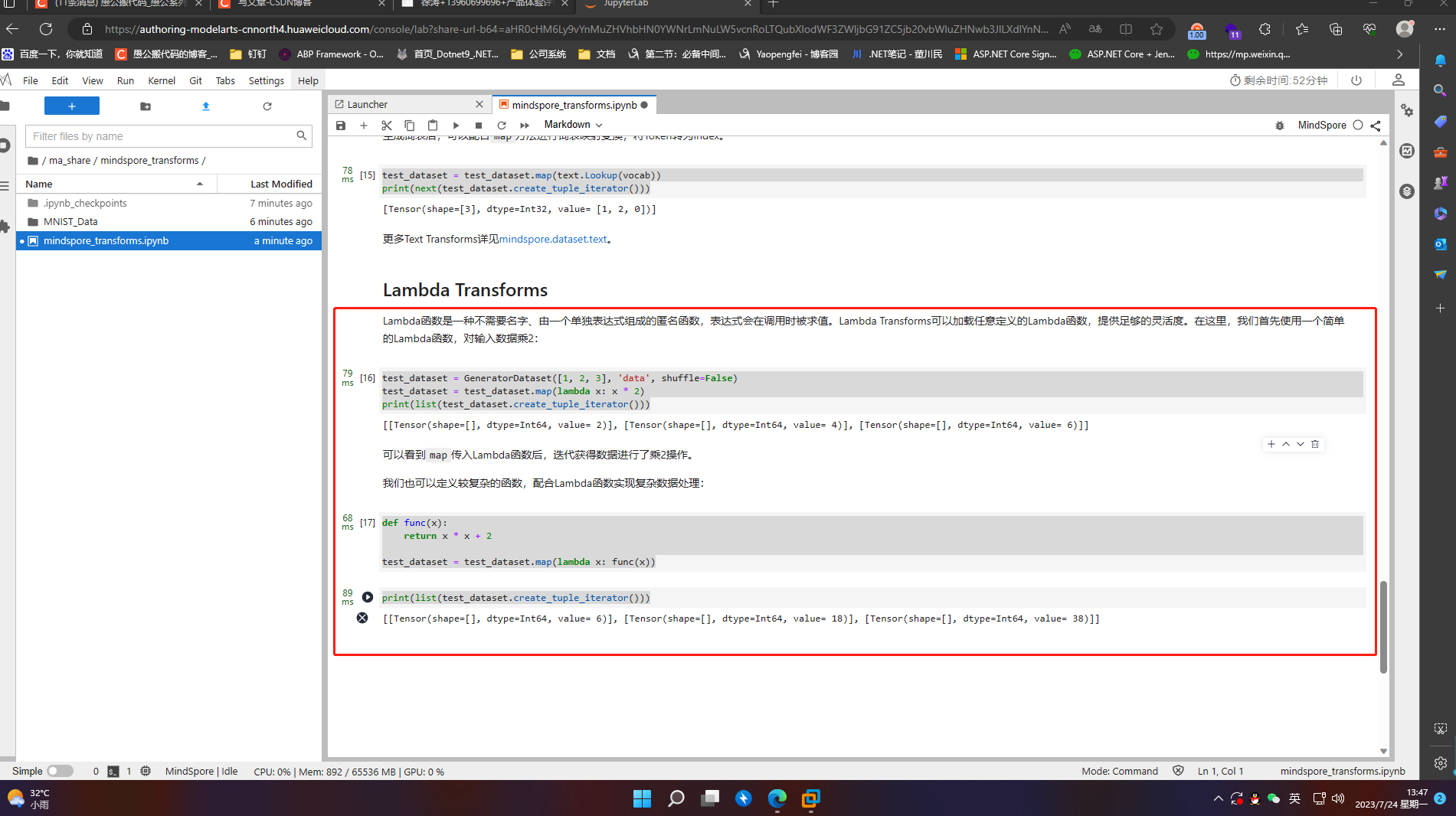Sort files by the Name column header
This screenshot has width=1456, height=816.
[x=116, y=184]
